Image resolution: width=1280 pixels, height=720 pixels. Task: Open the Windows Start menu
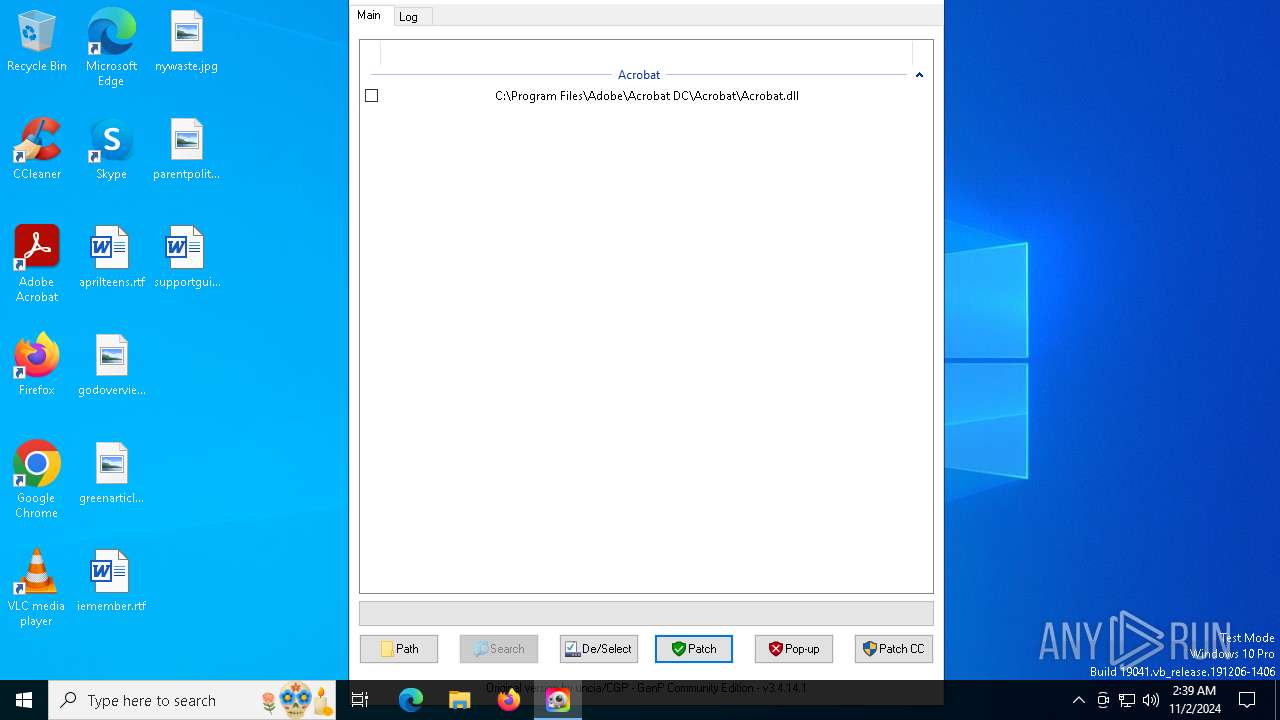tap(24, 700)
